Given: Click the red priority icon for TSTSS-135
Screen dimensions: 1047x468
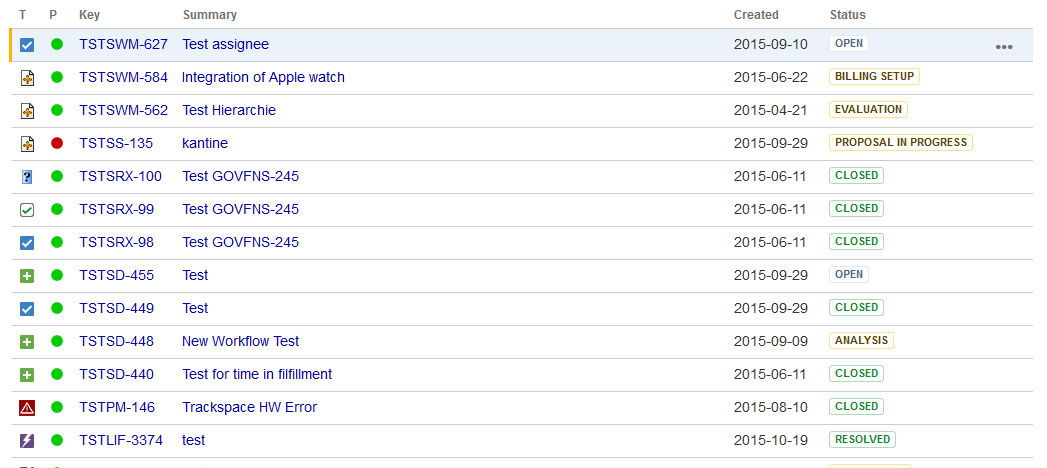Looking at the screenshot, I should (57, 143).
